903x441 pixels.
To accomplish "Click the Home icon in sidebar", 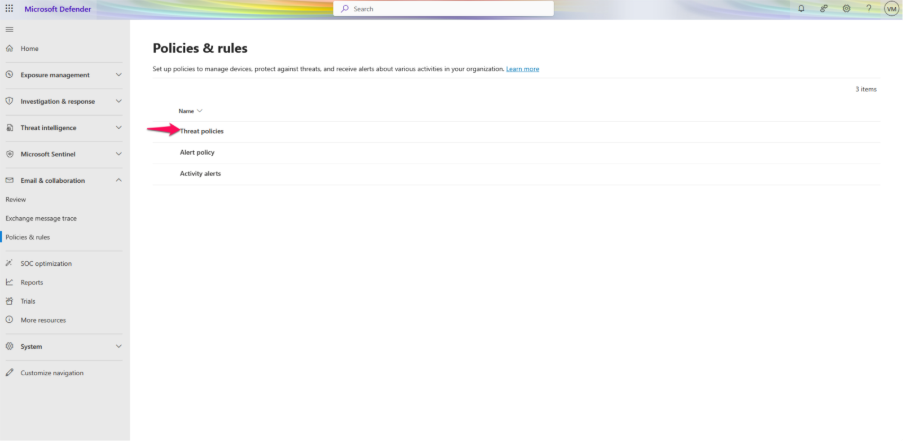I will click(9, 48).
